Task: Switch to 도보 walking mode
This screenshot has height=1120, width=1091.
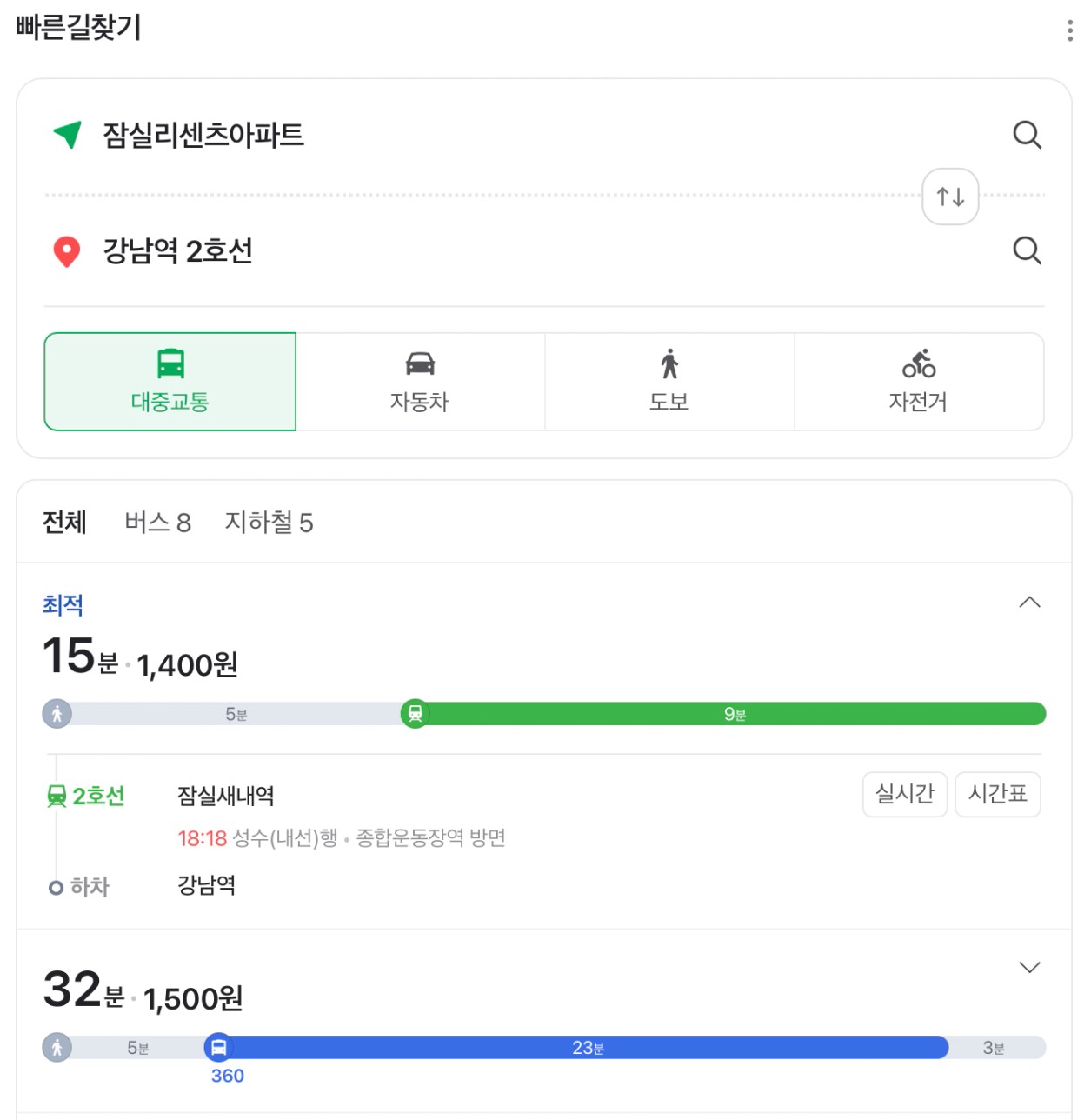Action: click(x=669, y=382)
